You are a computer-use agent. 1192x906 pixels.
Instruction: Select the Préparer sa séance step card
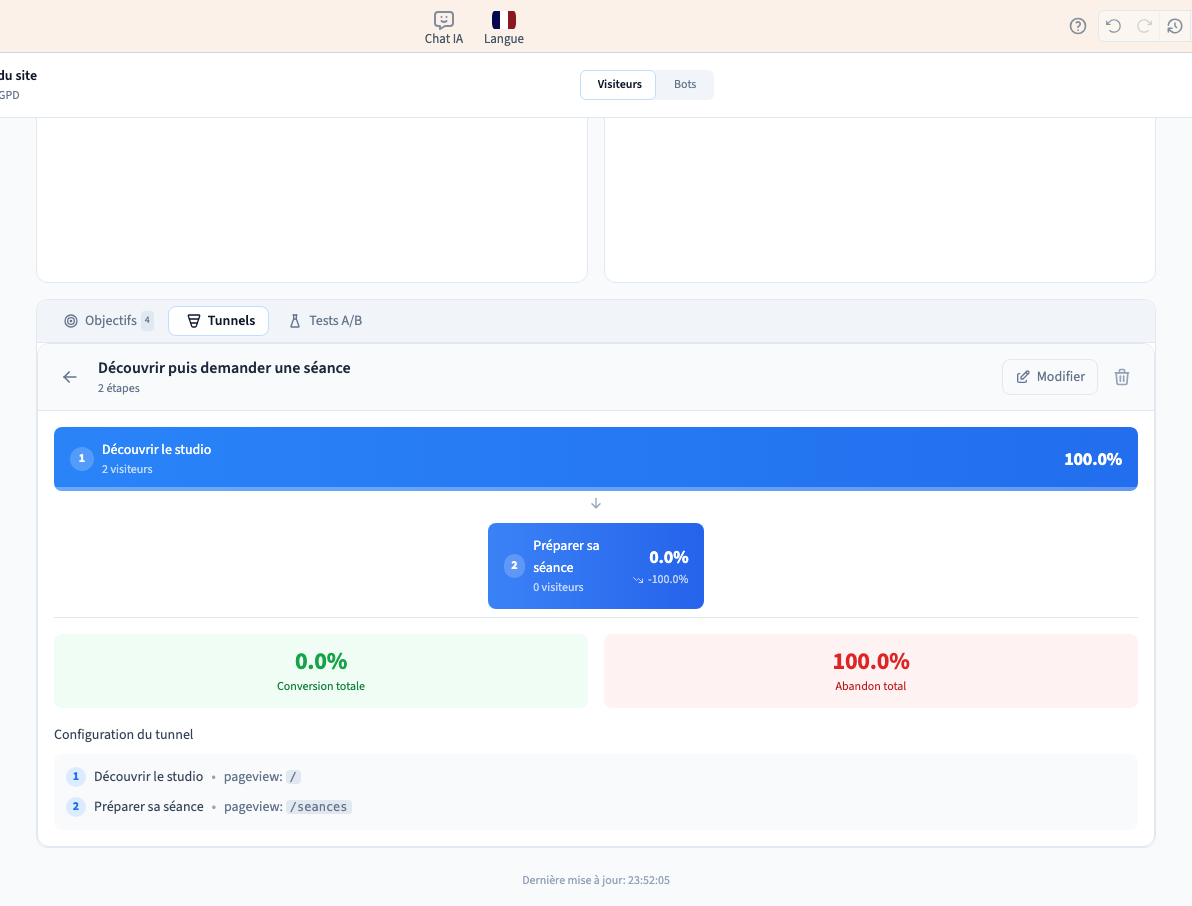point(596,565)
